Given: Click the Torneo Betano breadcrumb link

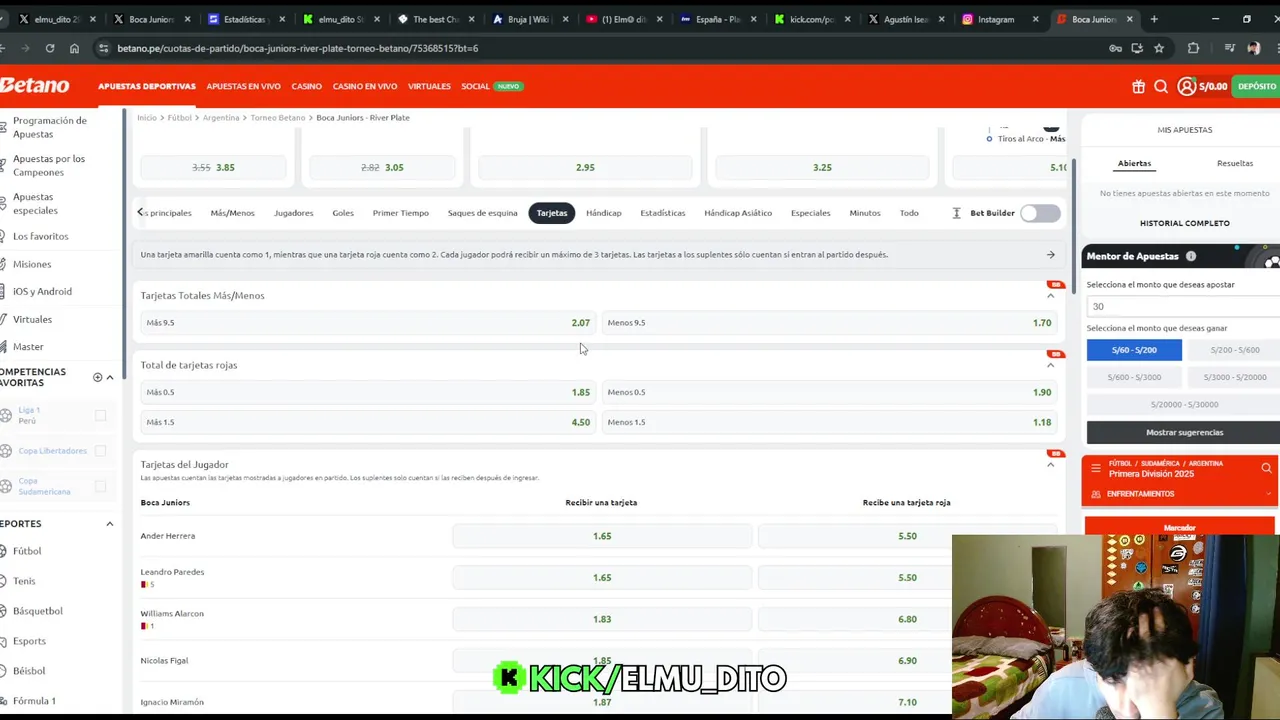Looking at the screenshot, I should click(x=278, y=118).
